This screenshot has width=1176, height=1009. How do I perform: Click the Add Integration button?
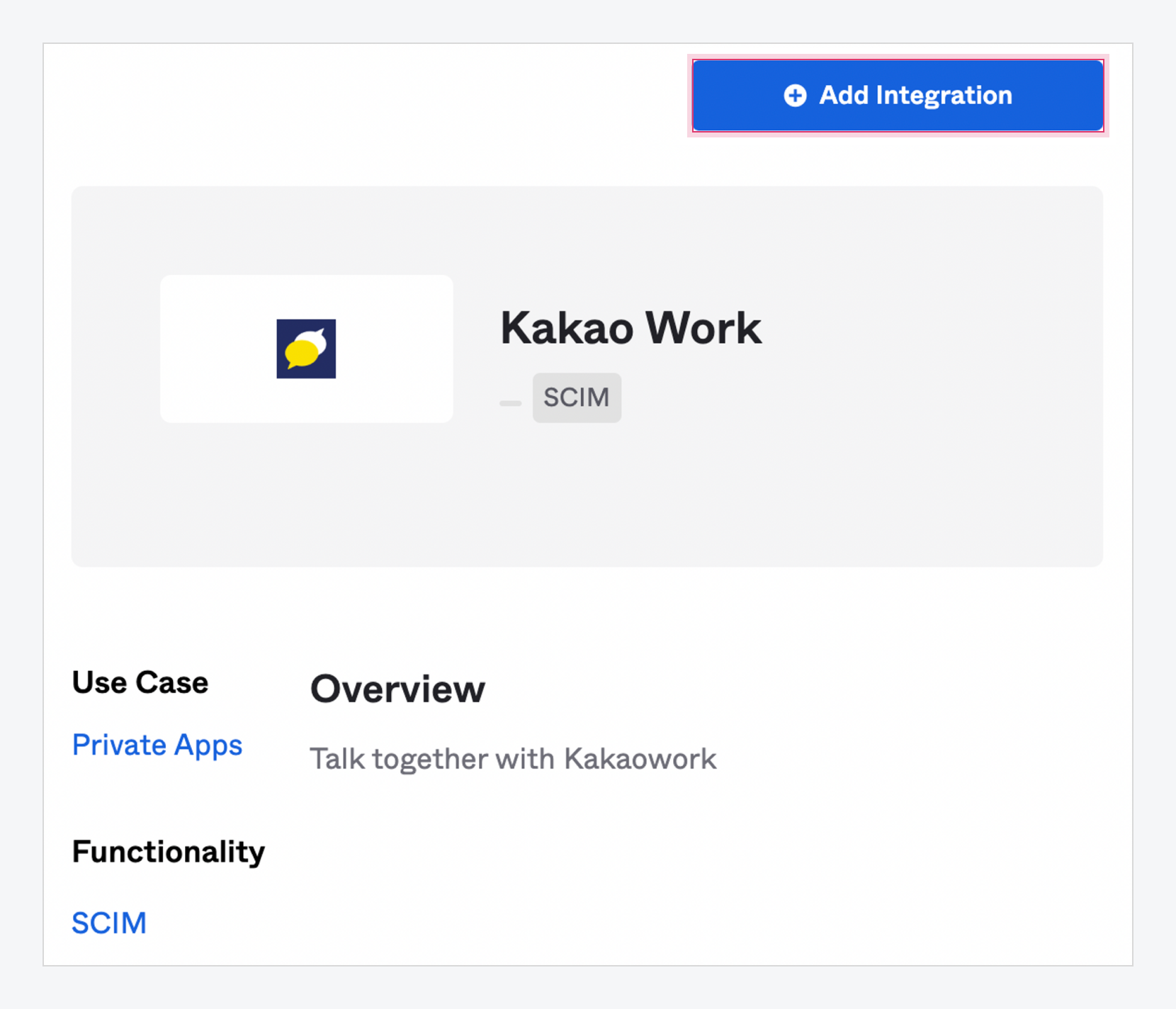tap(898, 96)
